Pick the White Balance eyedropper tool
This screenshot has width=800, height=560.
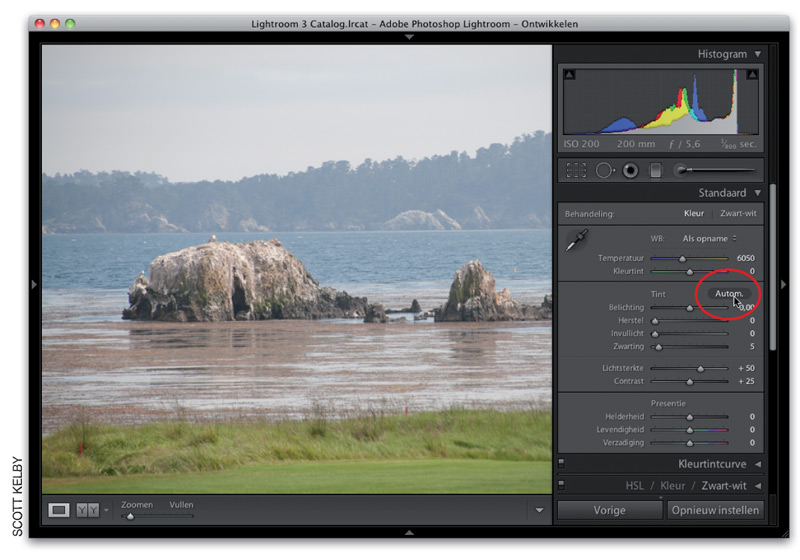point(577,240)
